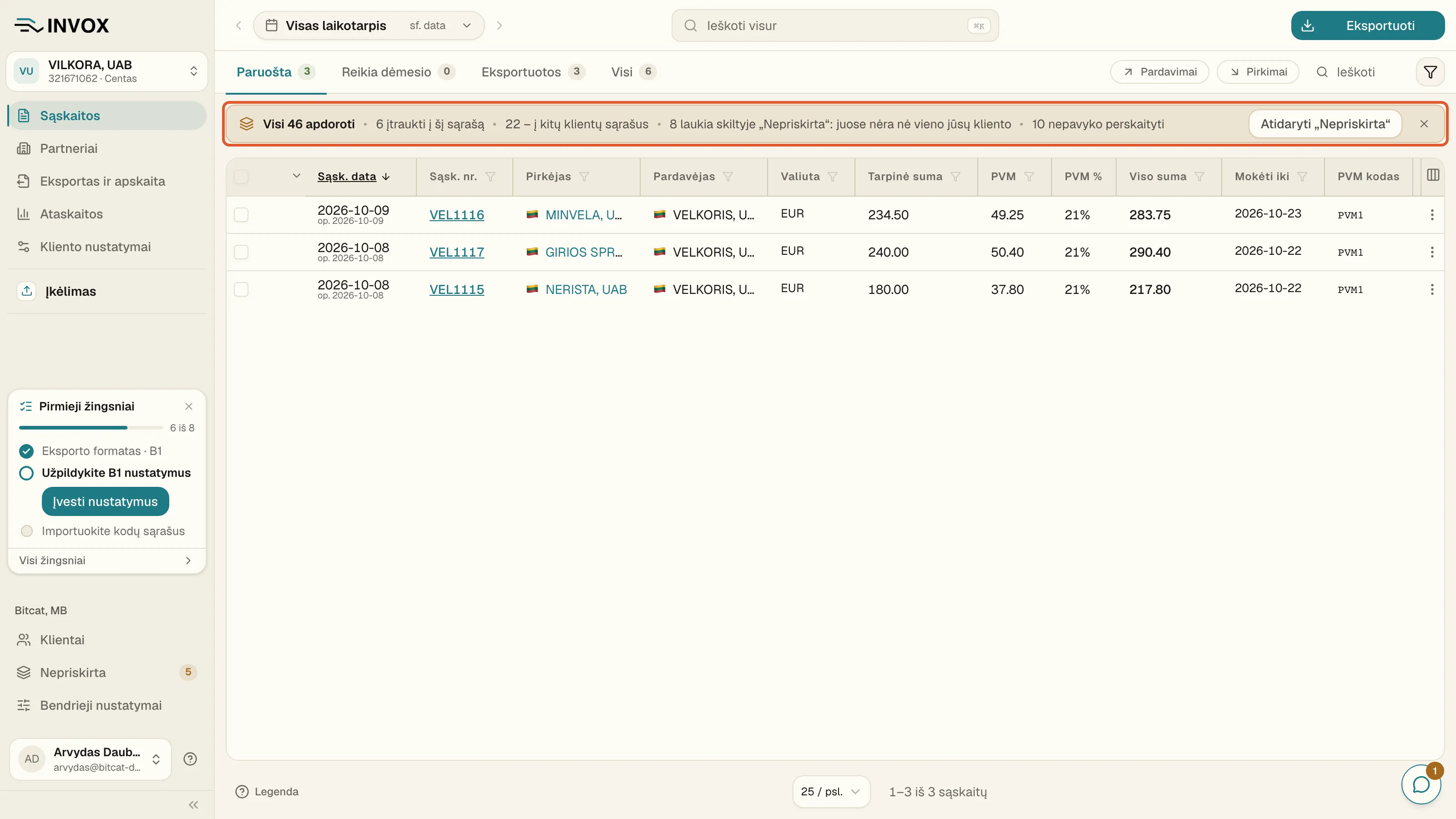Click the Eksportuoti button

coord(1368,25)
